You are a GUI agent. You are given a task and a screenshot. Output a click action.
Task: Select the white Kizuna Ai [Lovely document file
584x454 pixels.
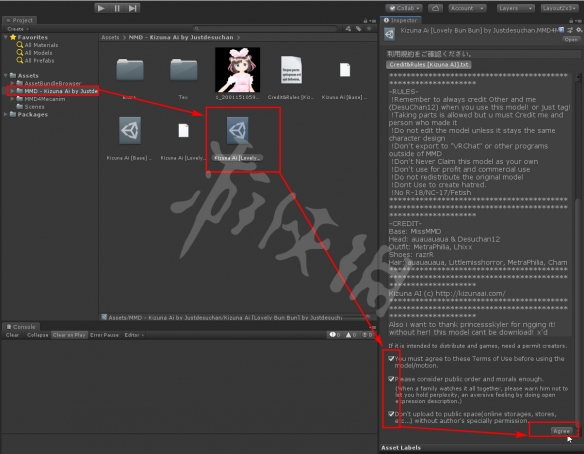point(183,131)
